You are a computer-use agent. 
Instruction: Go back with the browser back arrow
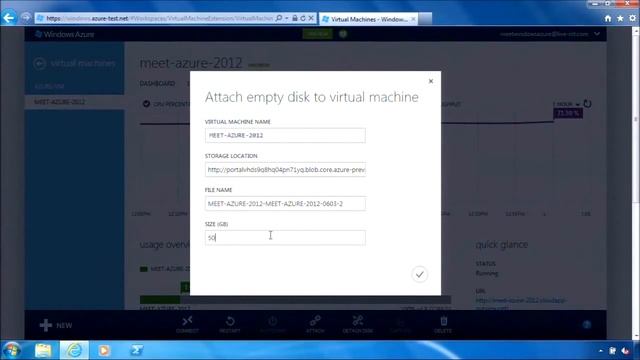point(9,18)
